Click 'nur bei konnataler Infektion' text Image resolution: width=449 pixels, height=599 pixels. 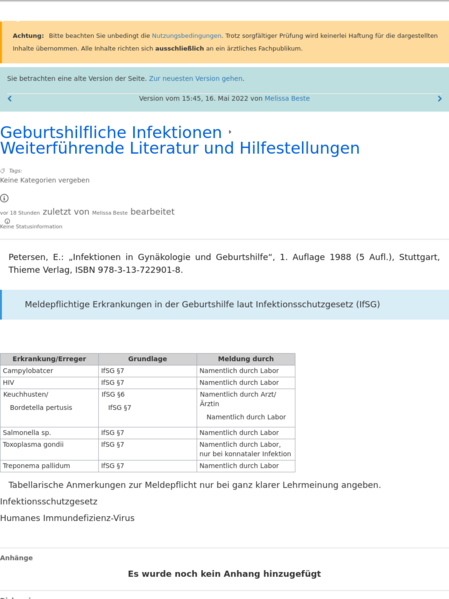(245, 454)
